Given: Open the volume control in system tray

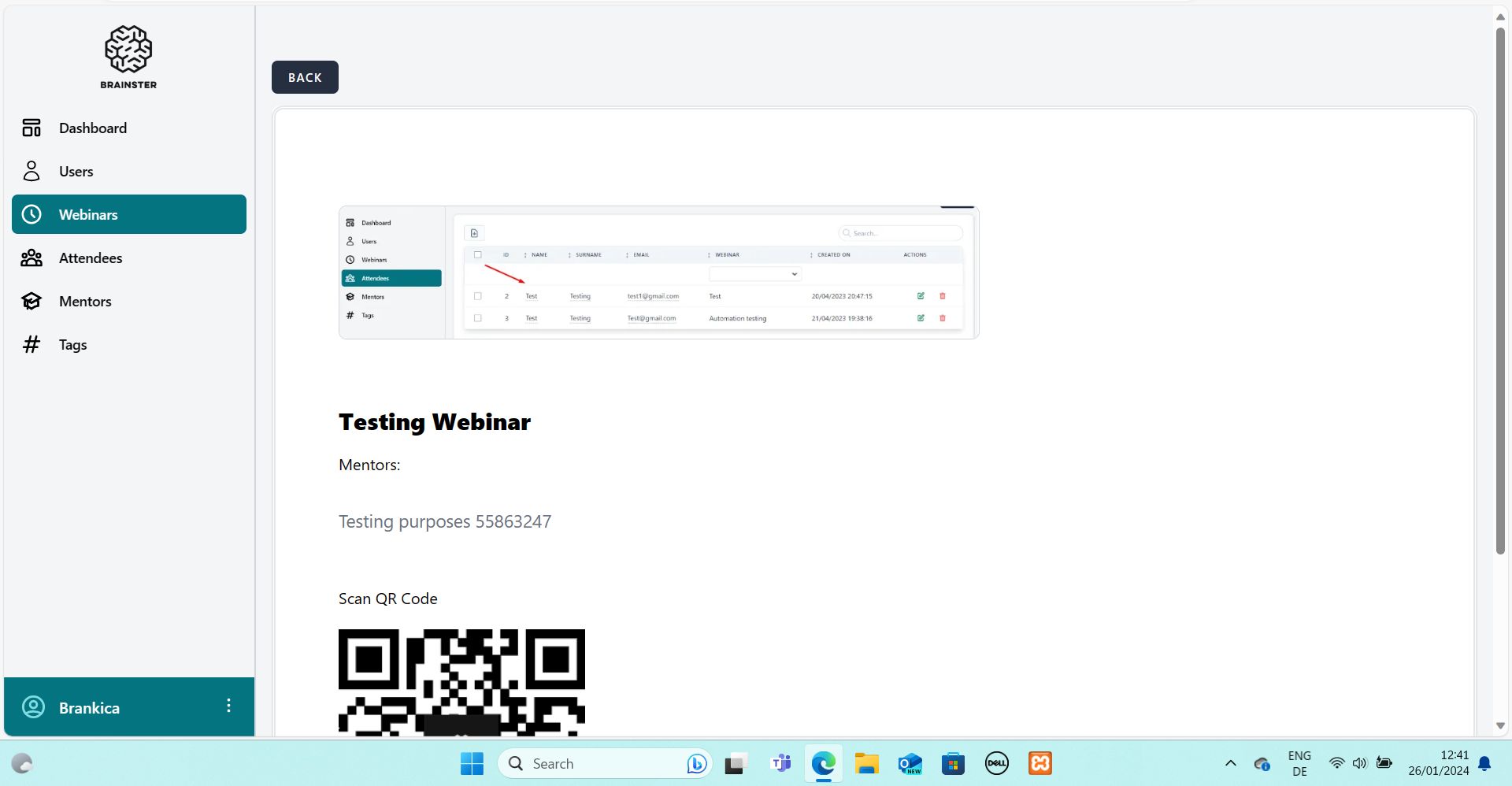Looking at the screenshot, I should pos(1359,763).
